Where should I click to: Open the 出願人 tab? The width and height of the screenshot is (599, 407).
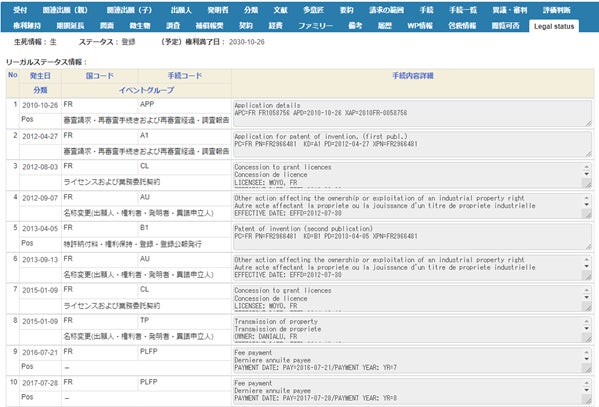[x=181, y=10]
